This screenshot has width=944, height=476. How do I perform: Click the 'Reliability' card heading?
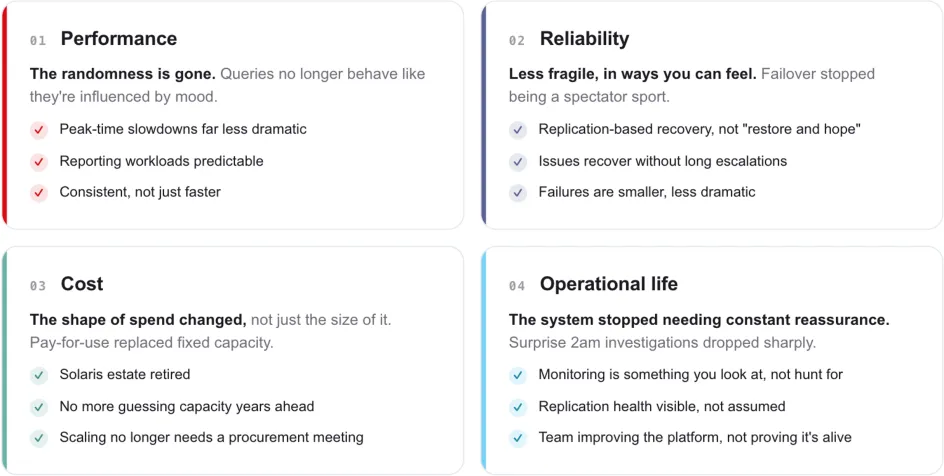click(584, 39)
